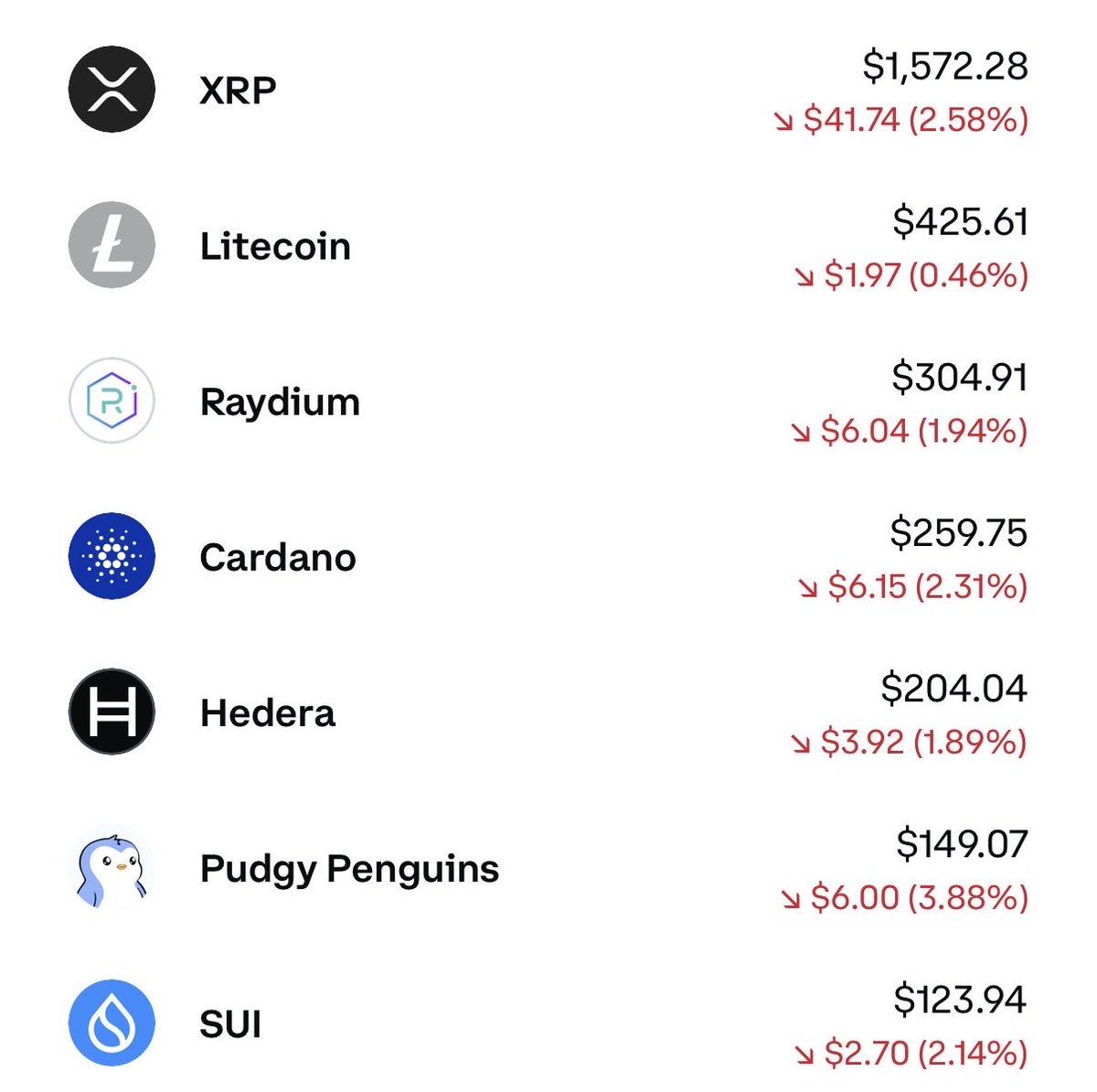Open the XRP asset name
Image resolution: width=1097 pixels, height=1092 pixels.
tap(238, 91)
